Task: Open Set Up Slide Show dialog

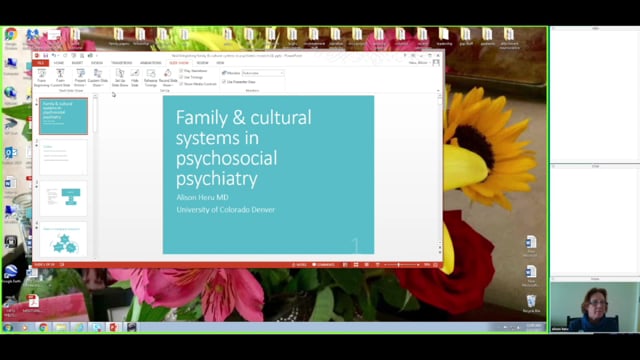Action: tap(120, 78)
